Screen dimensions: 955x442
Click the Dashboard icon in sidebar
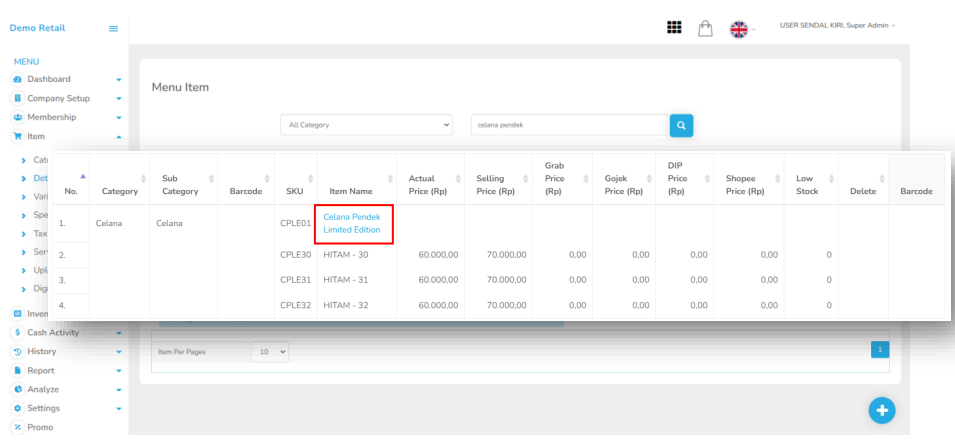click(17, 79)
